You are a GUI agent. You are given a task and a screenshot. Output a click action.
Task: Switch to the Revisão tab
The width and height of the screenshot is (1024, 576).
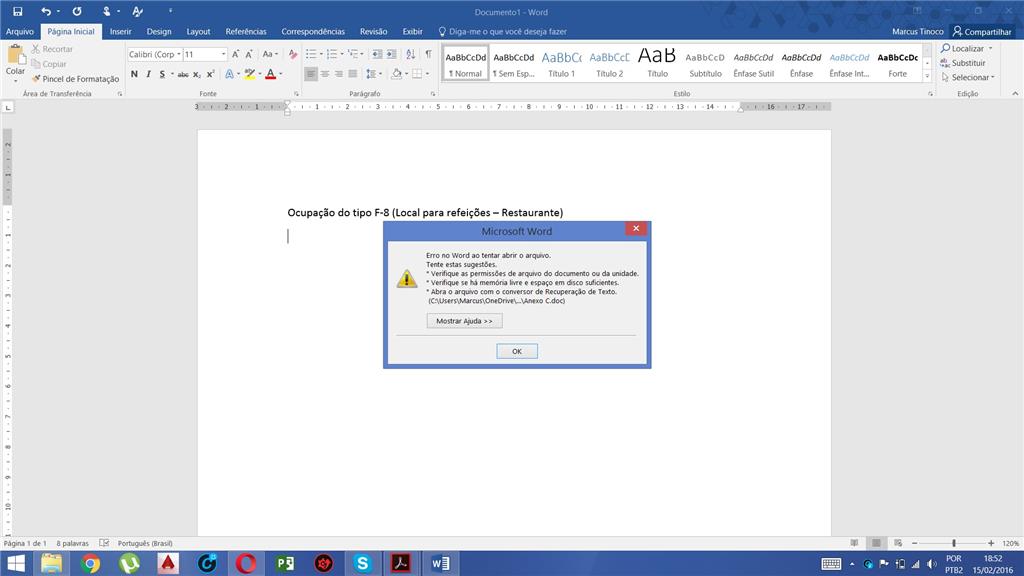coord(374,31)
